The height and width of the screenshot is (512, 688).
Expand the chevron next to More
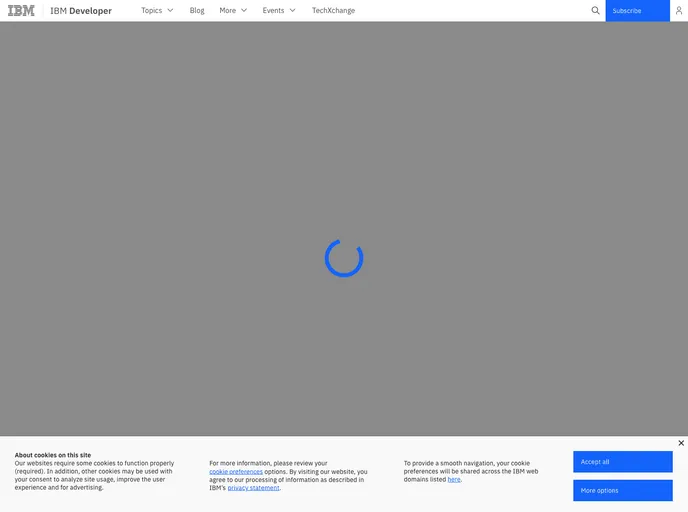tap(244, 11)
